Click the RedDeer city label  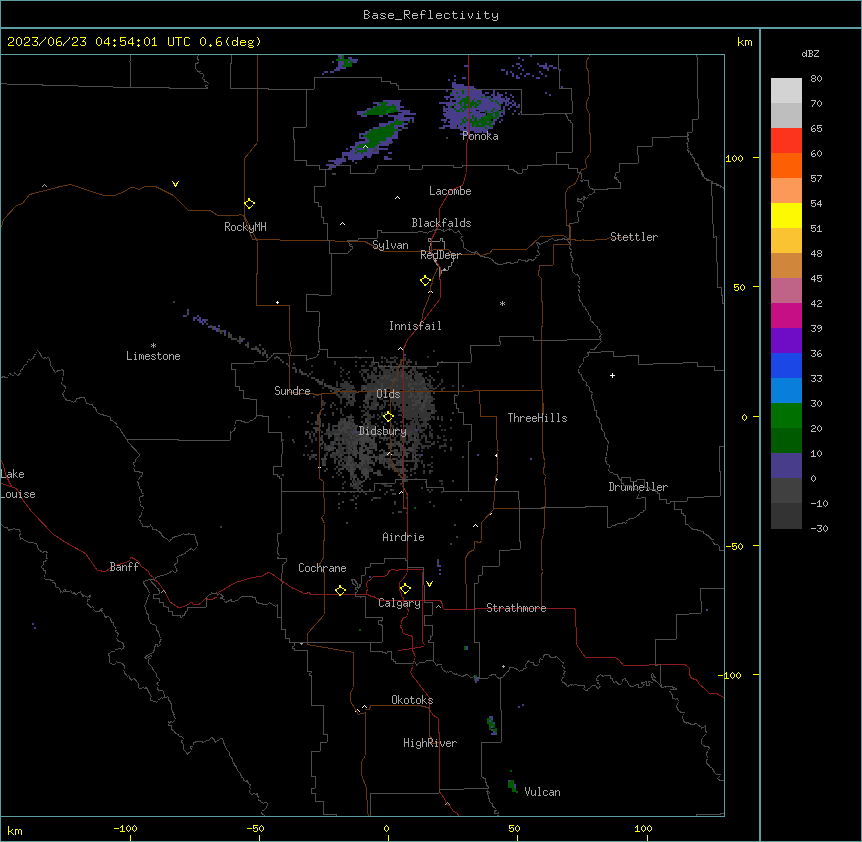[x=440, y=255]
